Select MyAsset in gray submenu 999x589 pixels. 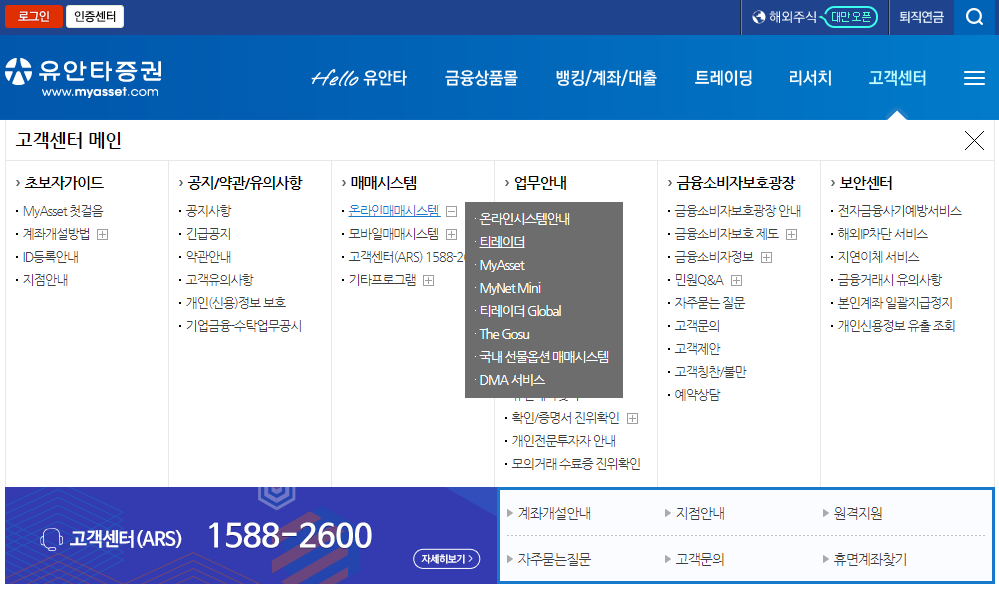pyautogui.click(x=502, y=265)
